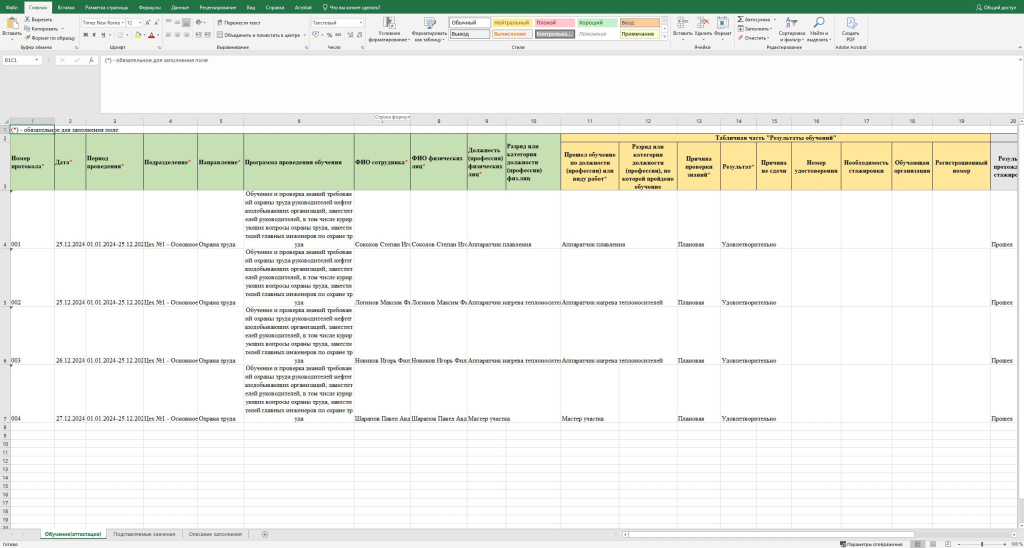The height and width of the screenshot is (548, 1024).
Task: Apply percent style format
Action: click(x=329, y=35)
